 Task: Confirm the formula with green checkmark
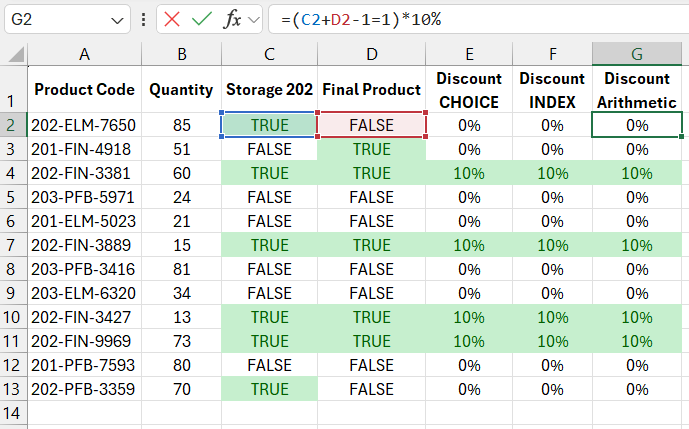(202, 19)
